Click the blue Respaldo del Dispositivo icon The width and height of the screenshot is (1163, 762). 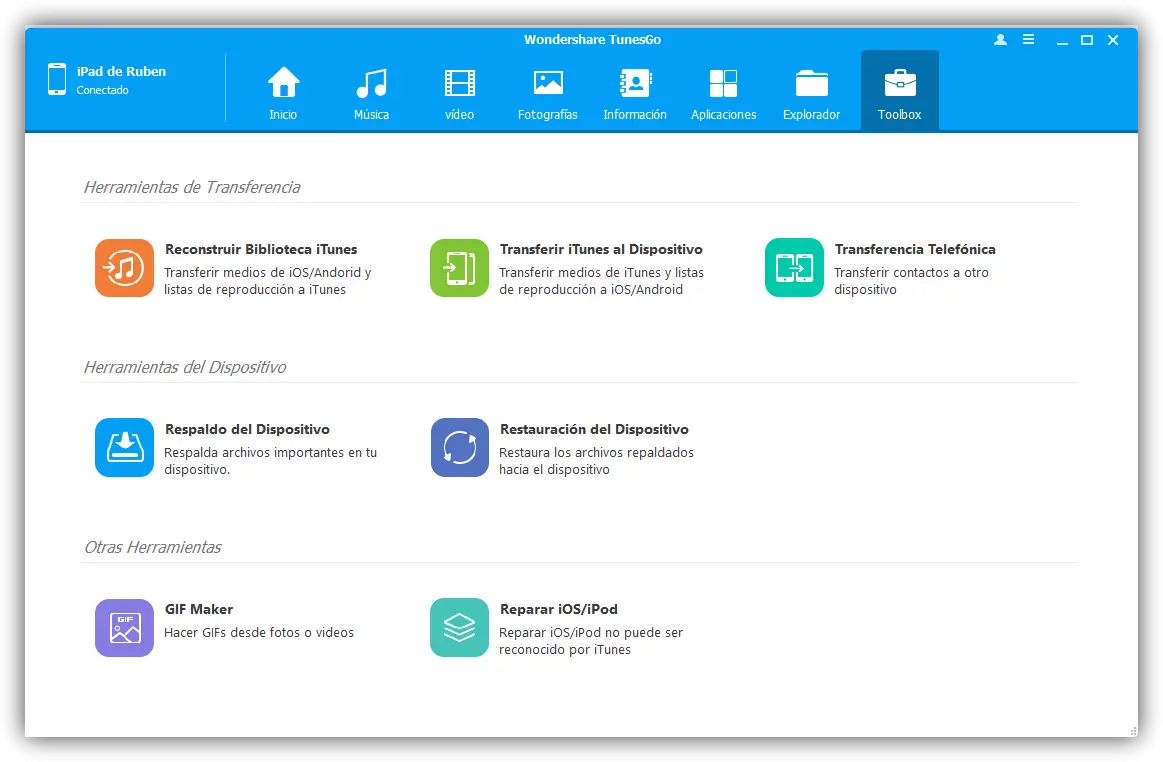125,447
